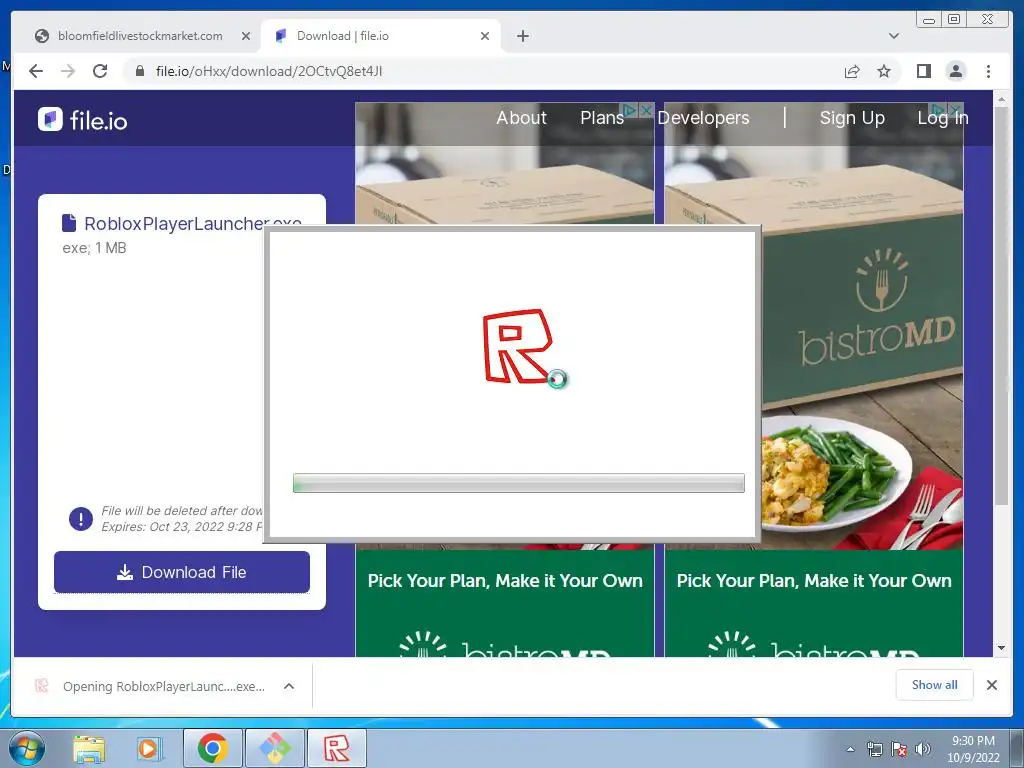Select the Download | file.io tab
This screenshot has width=1024, height=768.
pos(381,36)
